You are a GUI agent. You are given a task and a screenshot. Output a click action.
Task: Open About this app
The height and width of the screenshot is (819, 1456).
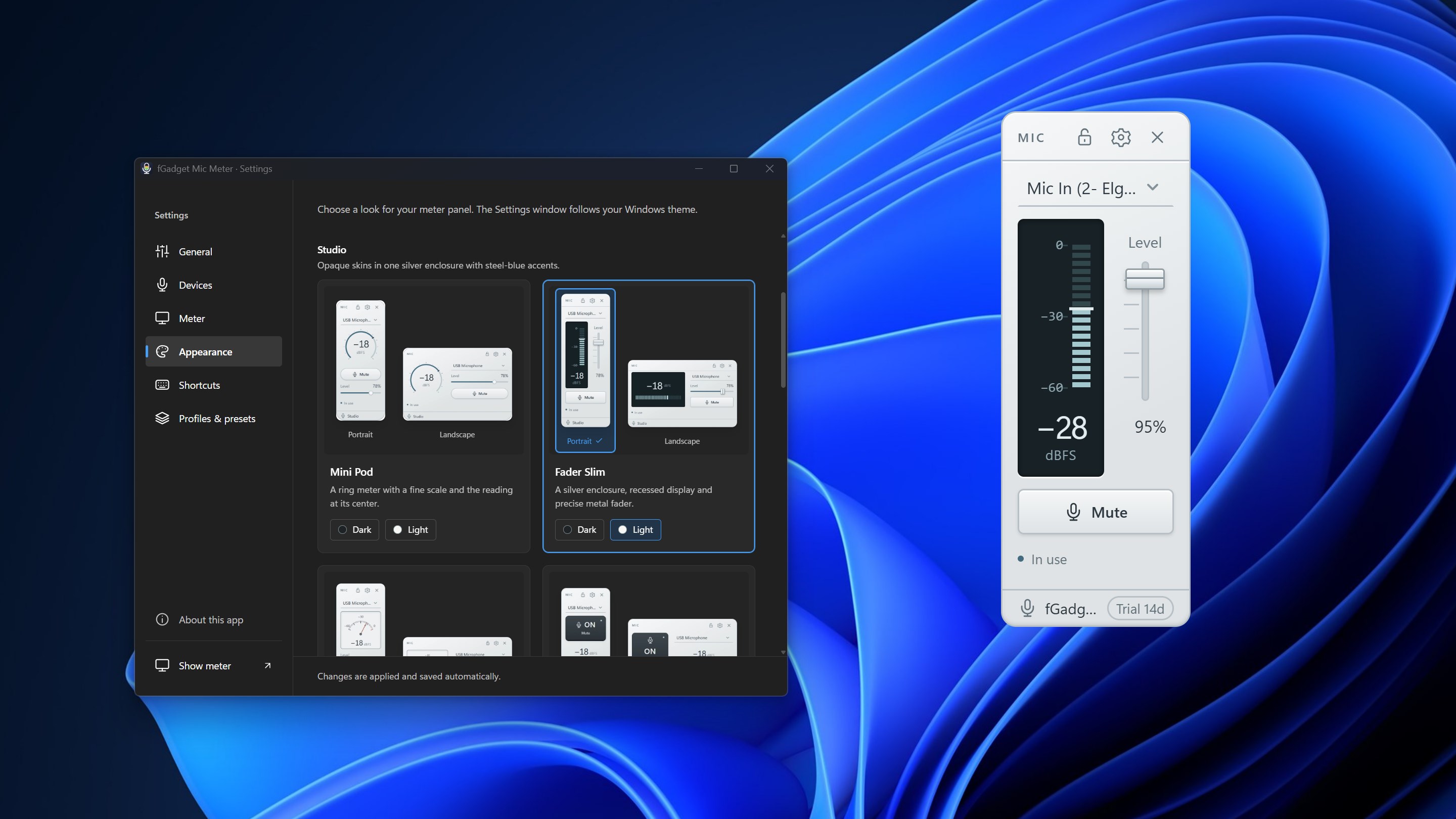pyautogui.click(x=214, y=619)
